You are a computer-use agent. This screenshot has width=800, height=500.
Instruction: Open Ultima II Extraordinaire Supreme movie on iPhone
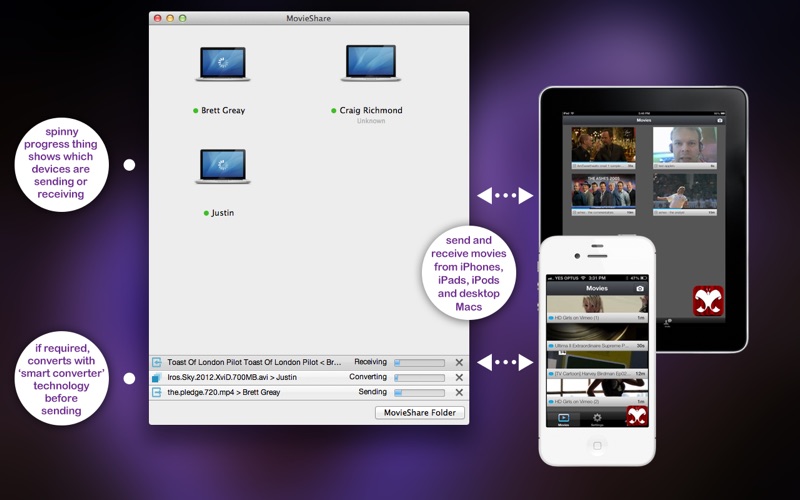click(597, 336)
